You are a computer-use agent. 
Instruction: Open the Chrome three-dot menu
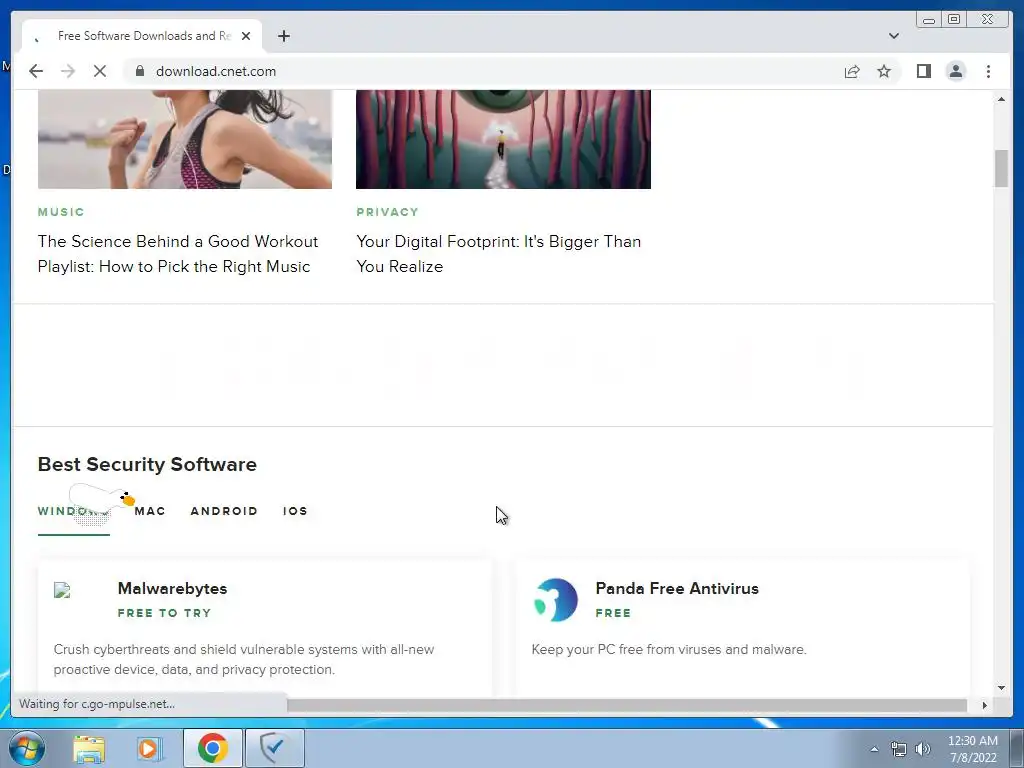click(x=988, y=71)
